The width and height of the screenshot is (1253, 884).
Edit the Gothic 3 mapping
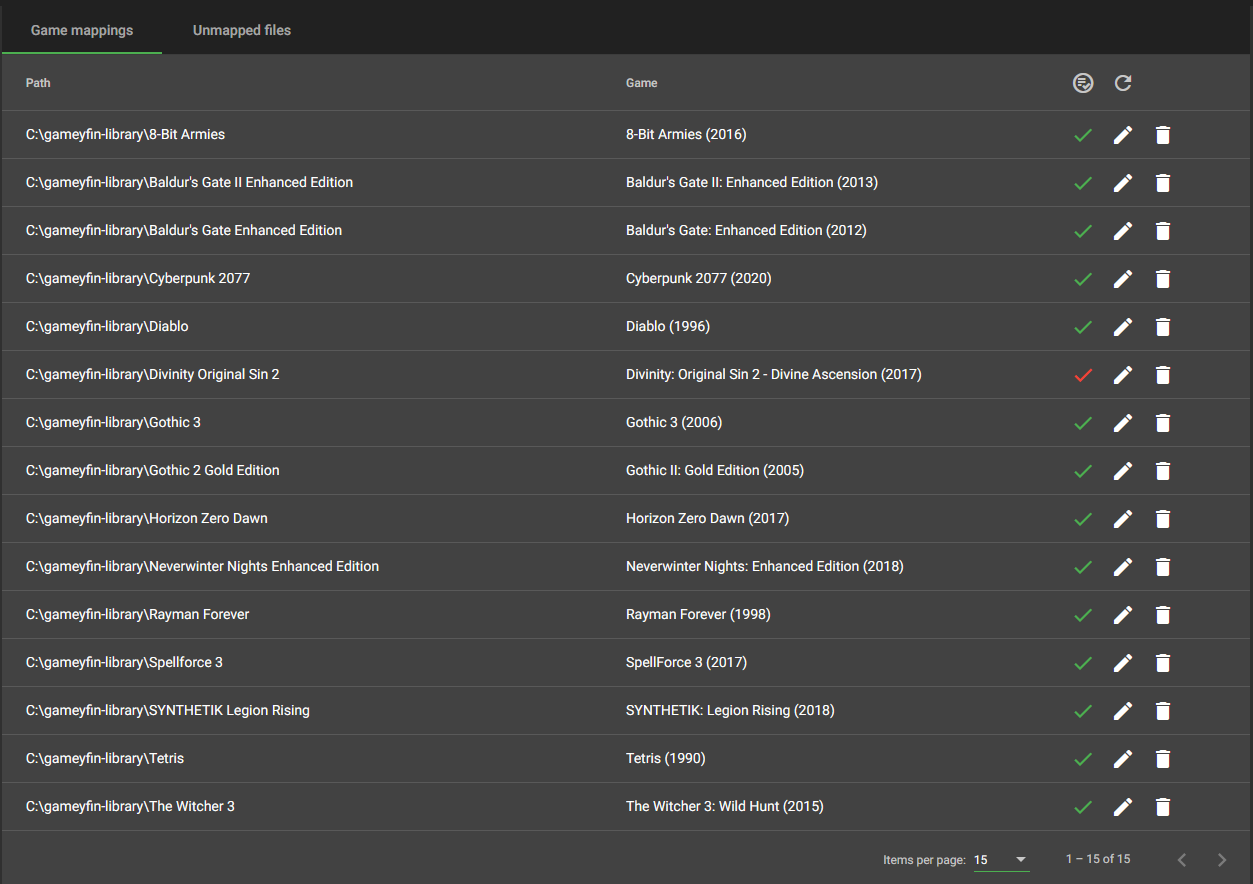coord(1123,423)
